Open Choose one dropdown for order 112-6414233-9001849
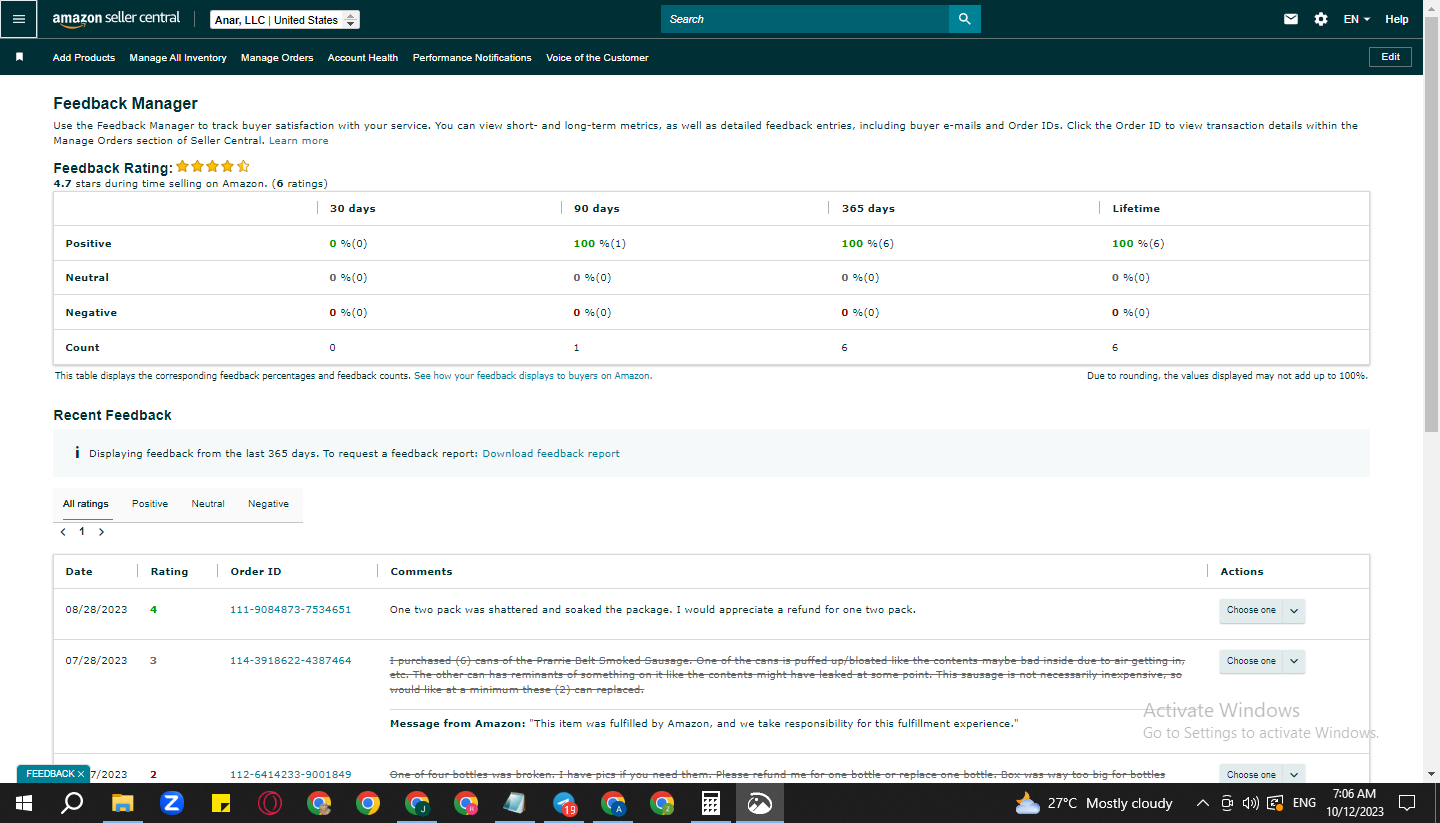The width and height of the screenshot is (1440, 823). click(1262, 774)
